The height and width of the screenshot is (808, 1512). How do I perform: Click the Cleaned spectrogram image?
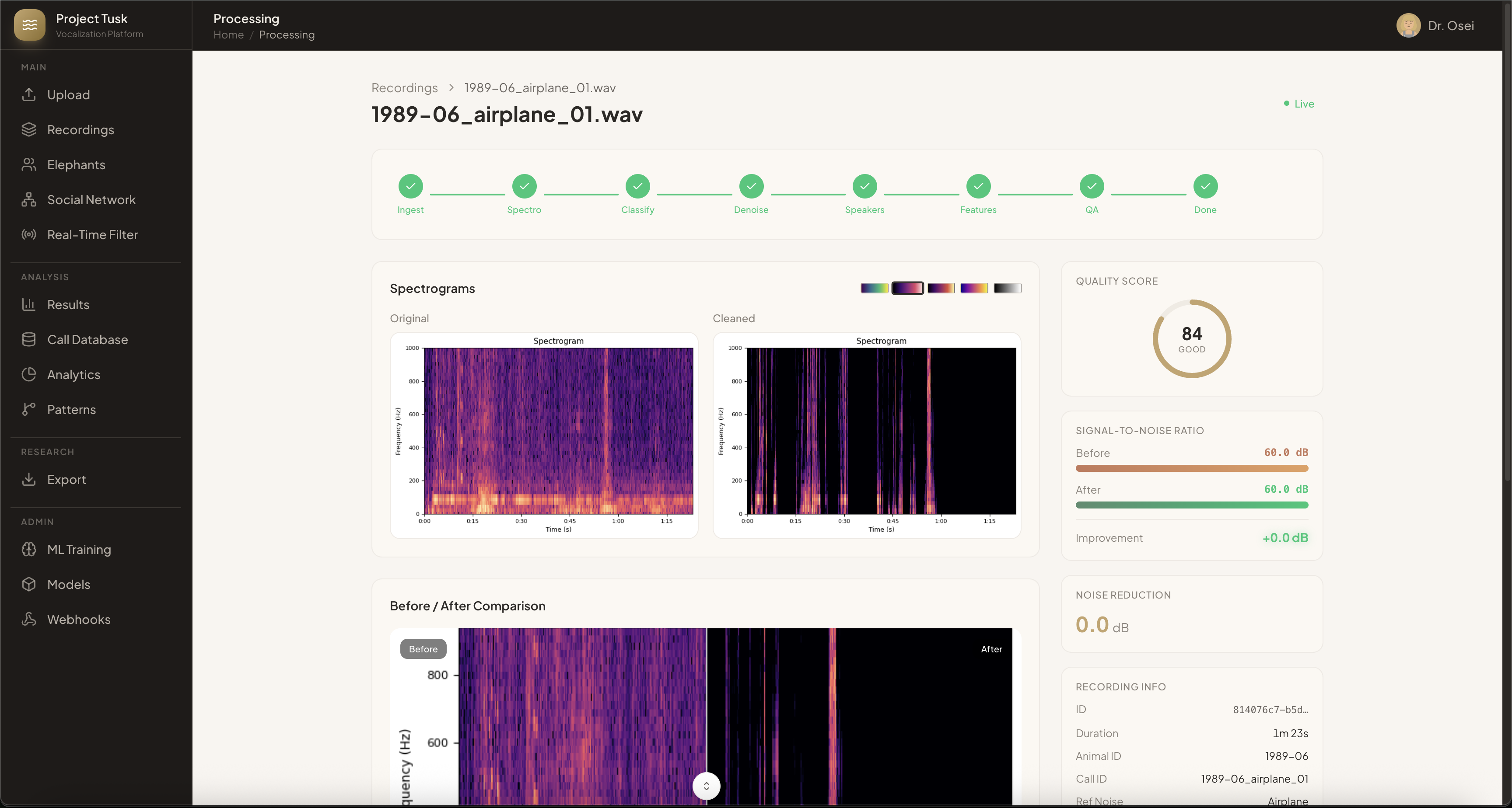[866, 435]
